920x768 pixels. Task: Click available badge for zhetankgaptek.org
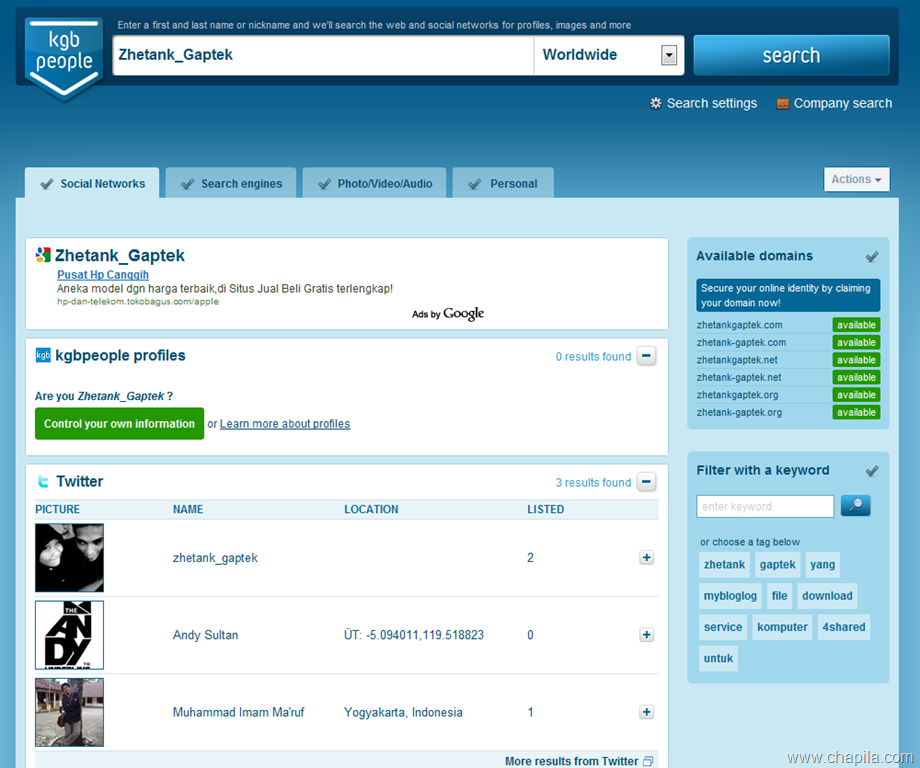(856, 395)
